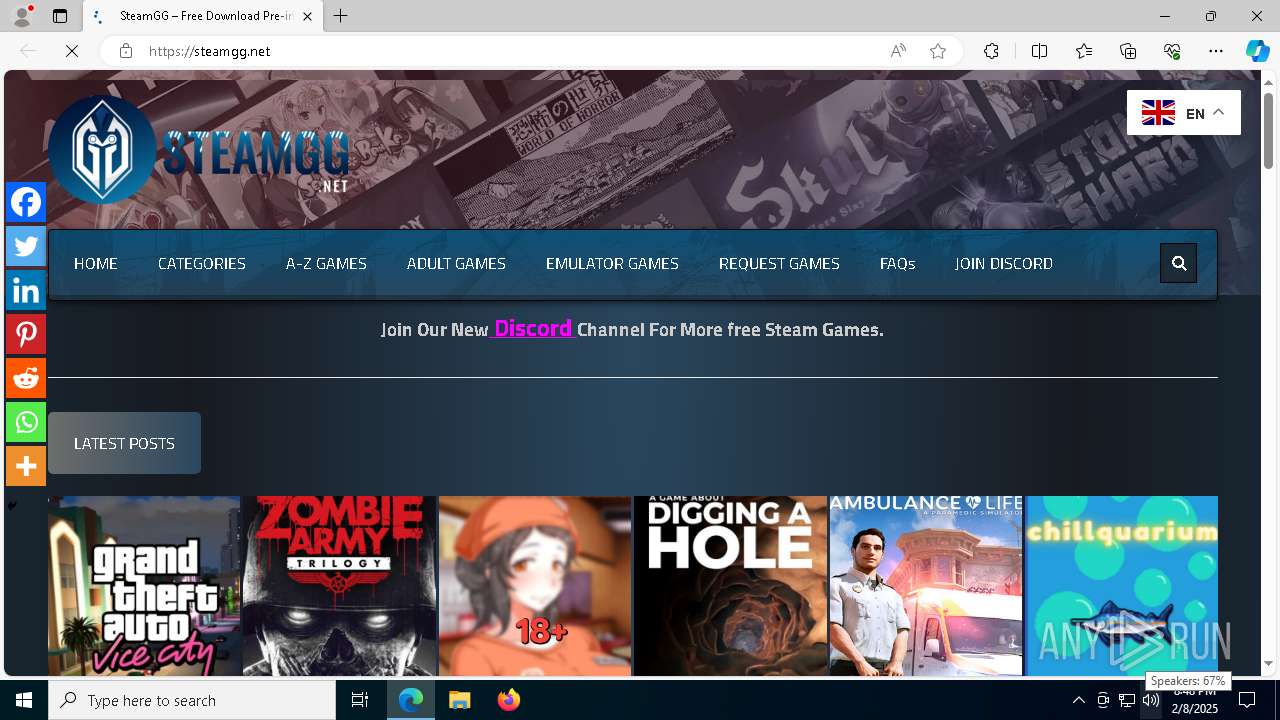Hide the social share sidebar arrow
Image resolution: width=1280 pixels, height=720 pixels.
coord(12,506)
